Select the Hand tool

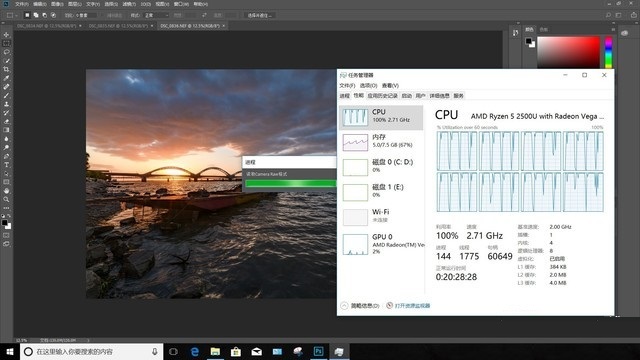click(x=6, y=191)
